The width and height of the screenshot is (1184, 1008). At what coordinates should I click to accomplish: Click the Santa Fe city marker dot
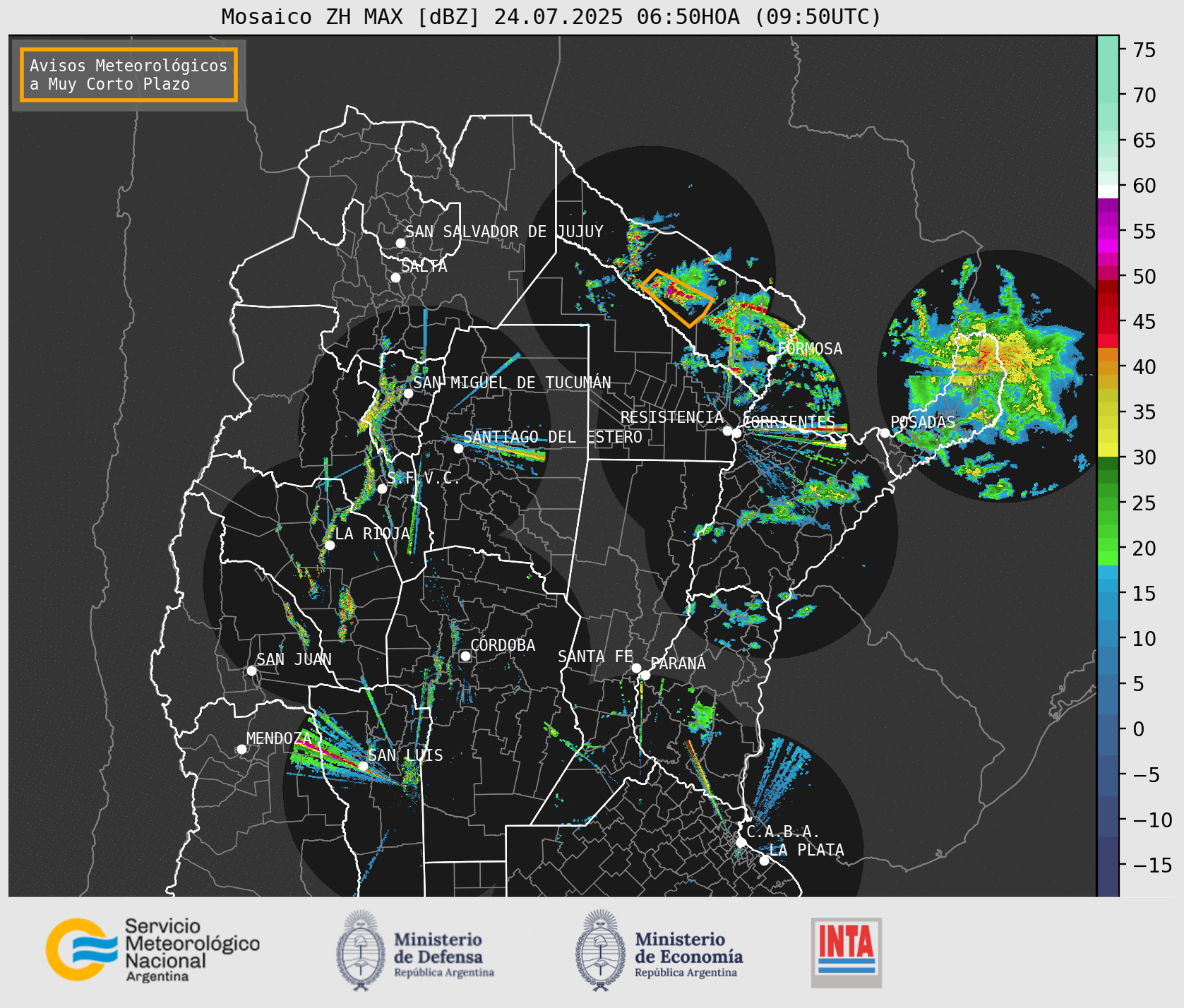(636, 668)
